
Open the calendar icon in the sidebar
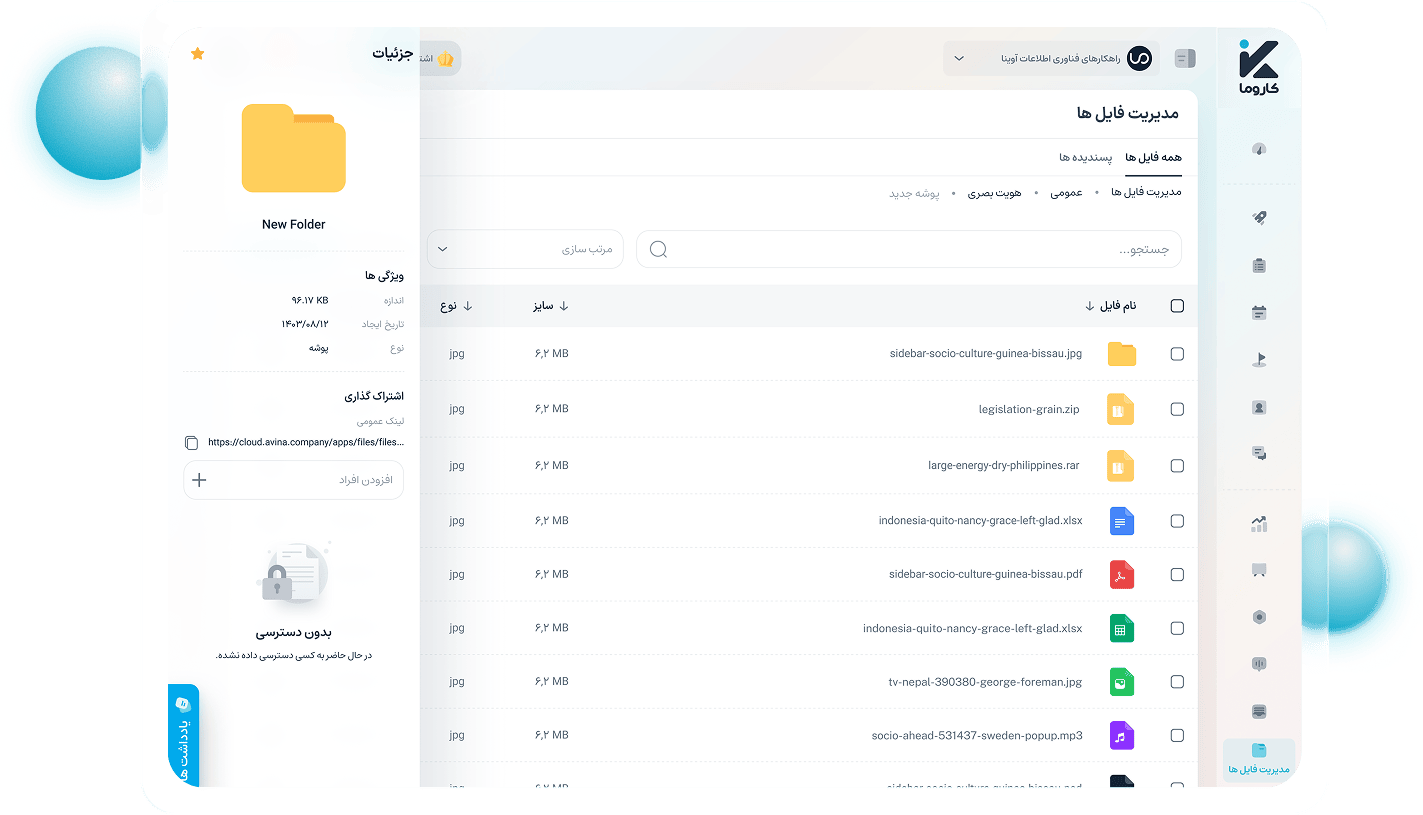click(x=1259, y=313)
